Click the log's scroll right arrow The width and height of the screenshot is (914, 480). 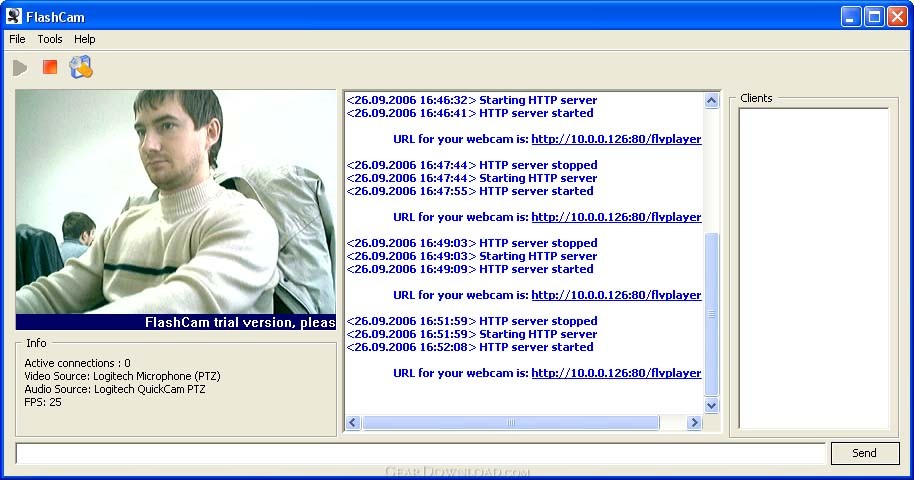[x=694, y=422]
